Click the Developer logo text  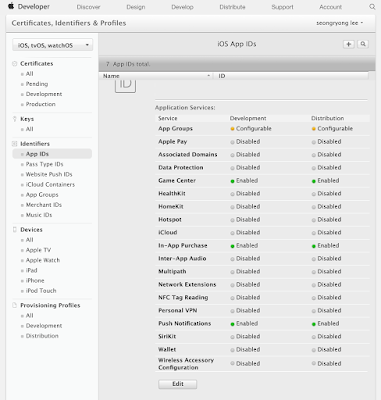tap(34, 6)
